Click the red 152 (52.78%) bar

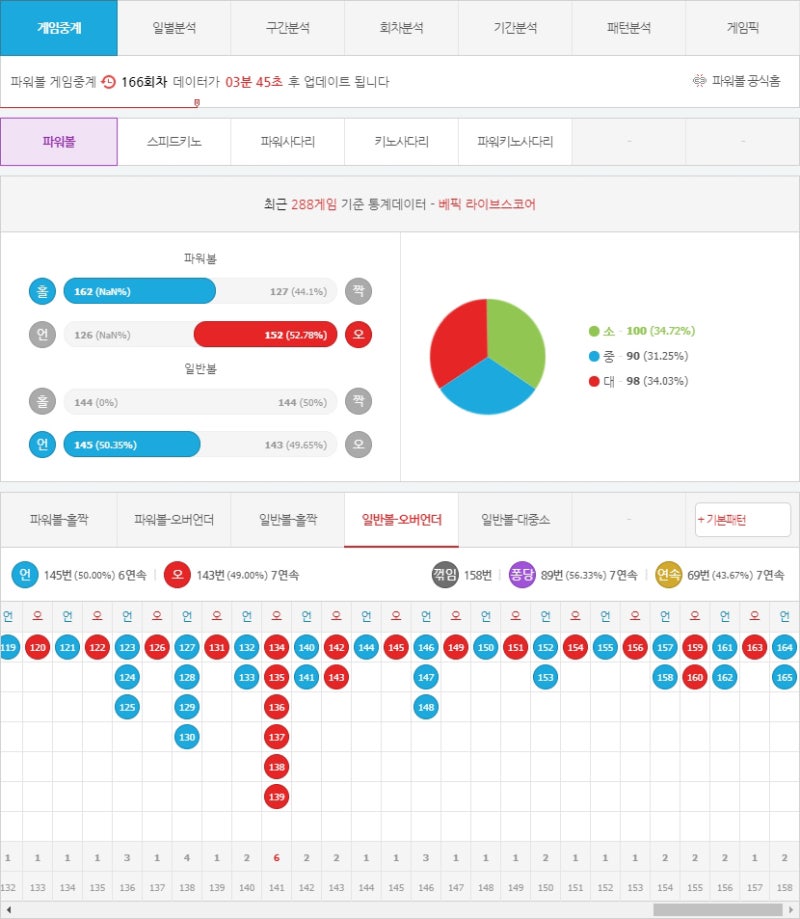point(265,335)
